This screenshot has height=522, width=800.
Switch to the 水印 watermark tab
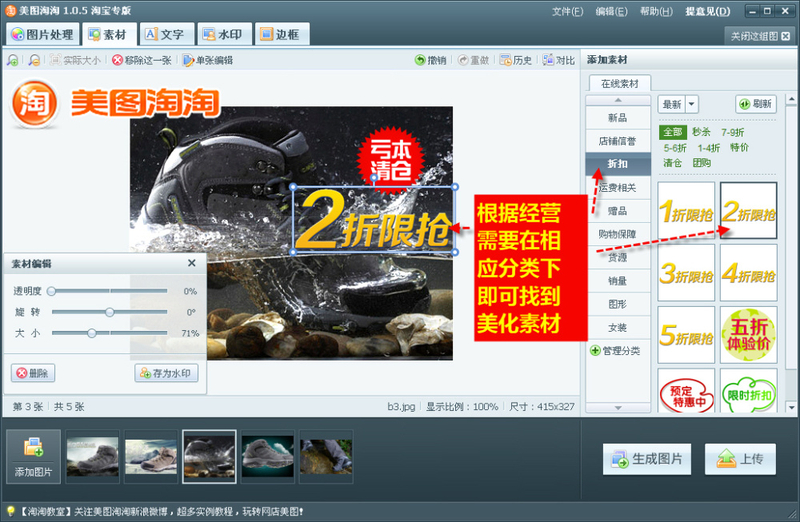point(224,35)
